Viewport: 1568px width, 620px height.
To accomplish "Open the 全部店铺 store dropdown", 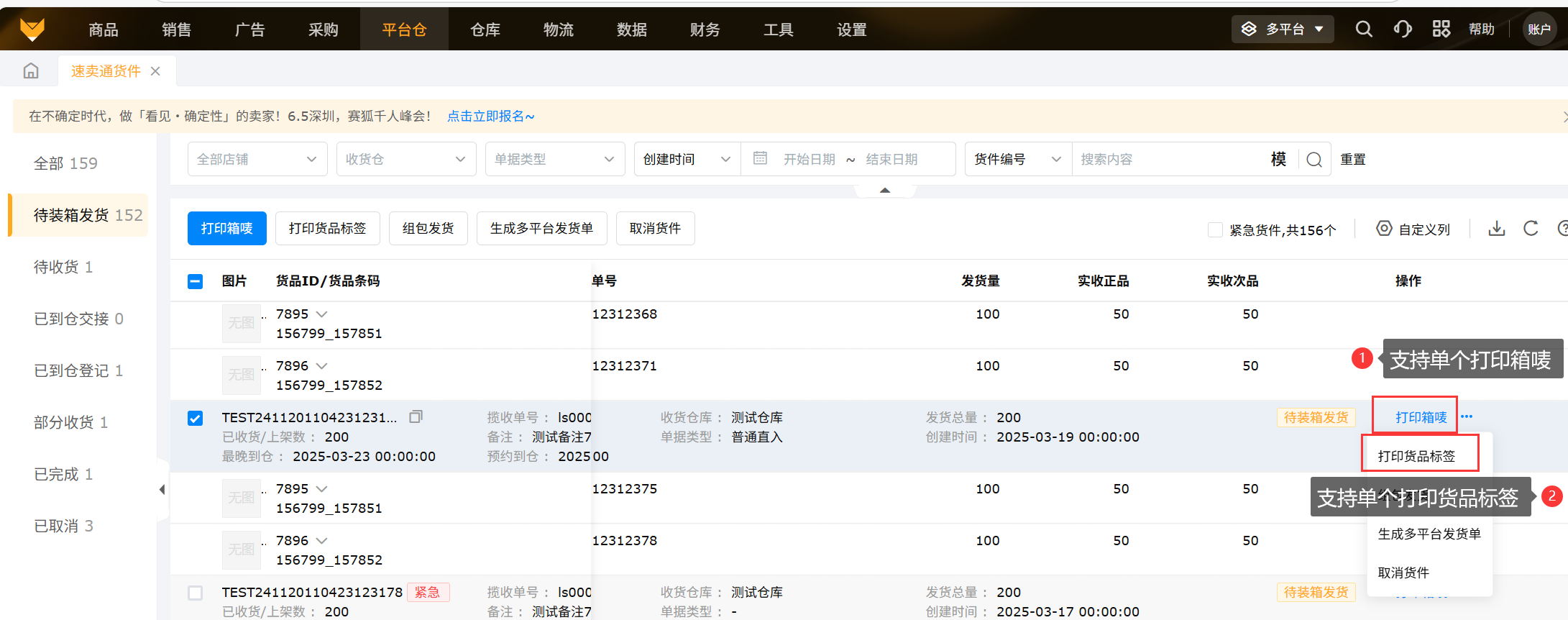I will (257, 159).
